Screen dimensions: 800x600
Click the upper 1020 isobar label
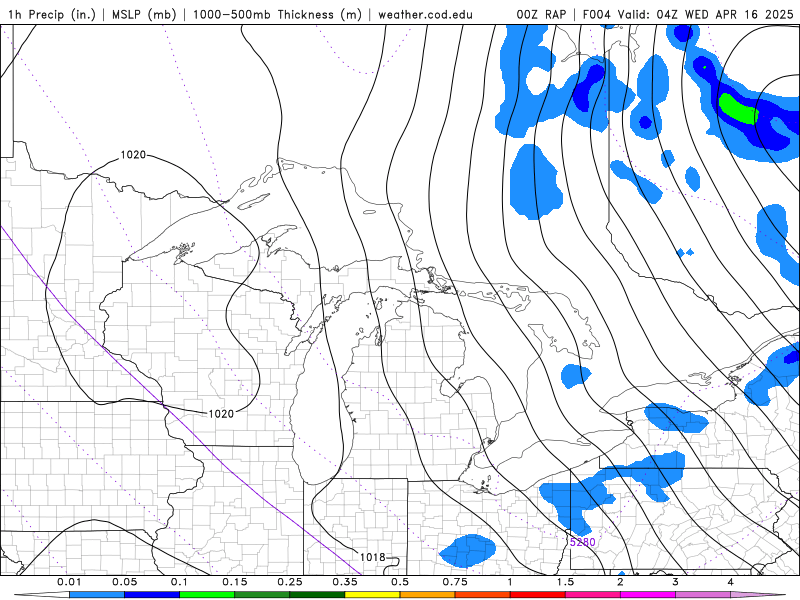click(133, 155)
